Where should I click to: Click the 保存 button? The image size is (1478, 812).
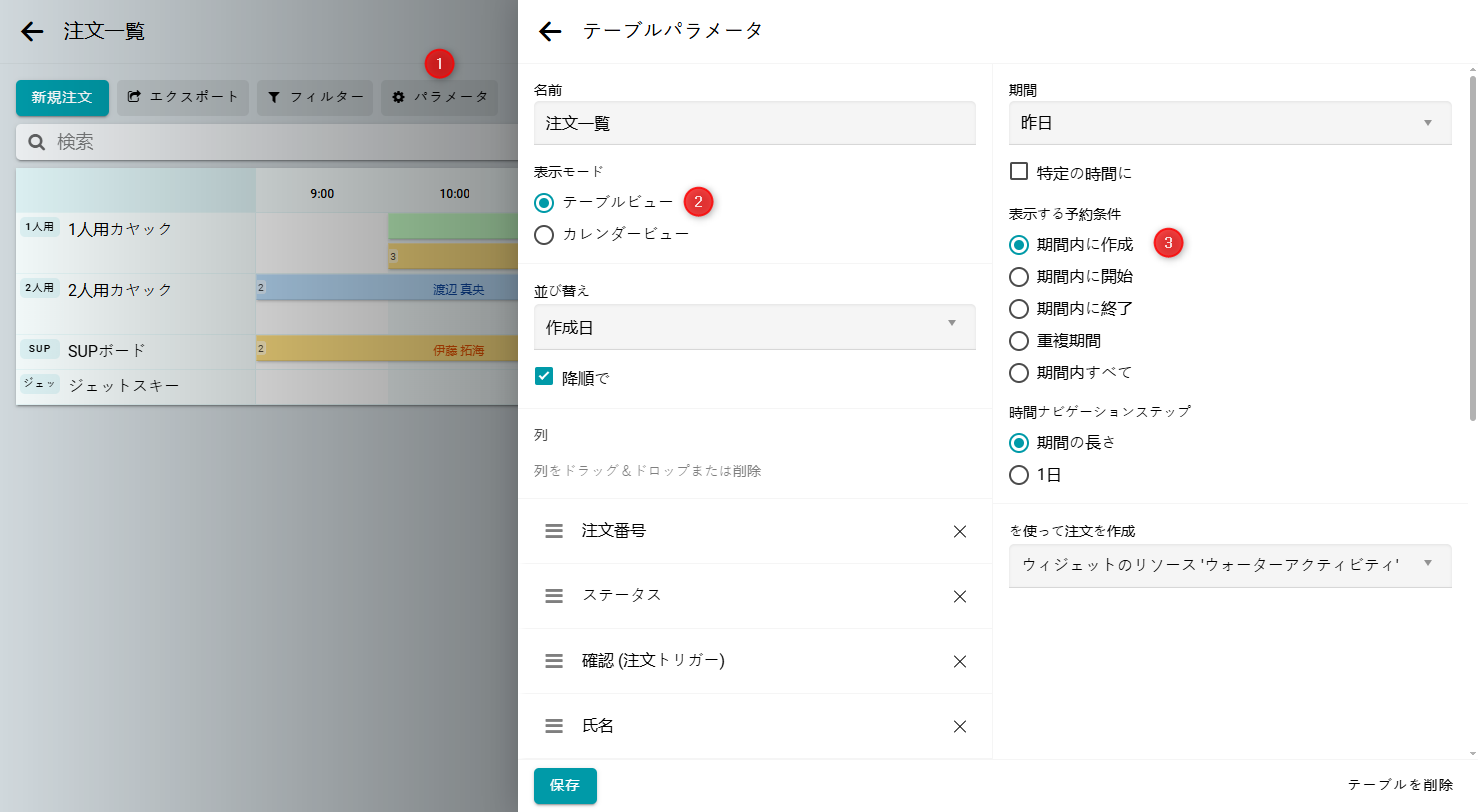(x=565, y=786)
